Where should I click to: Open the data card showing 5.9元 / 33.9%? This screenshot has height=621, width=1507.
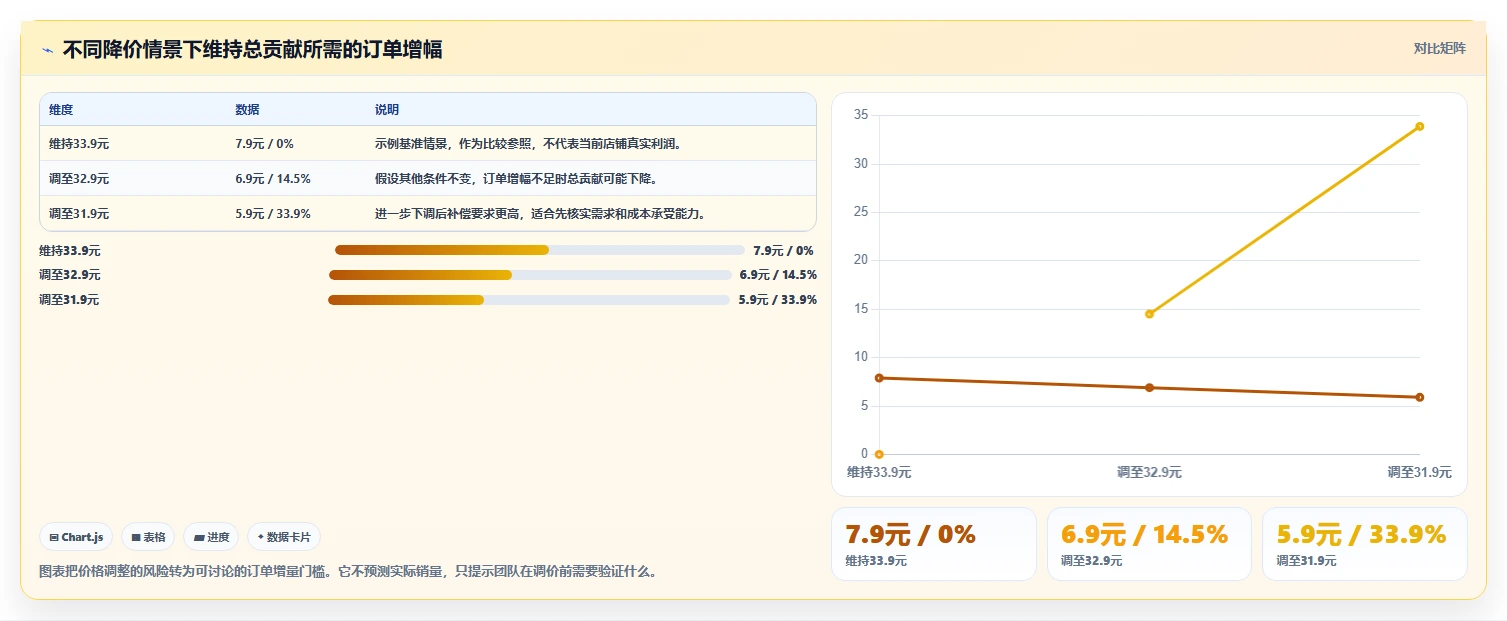(x=1365, y=544)
